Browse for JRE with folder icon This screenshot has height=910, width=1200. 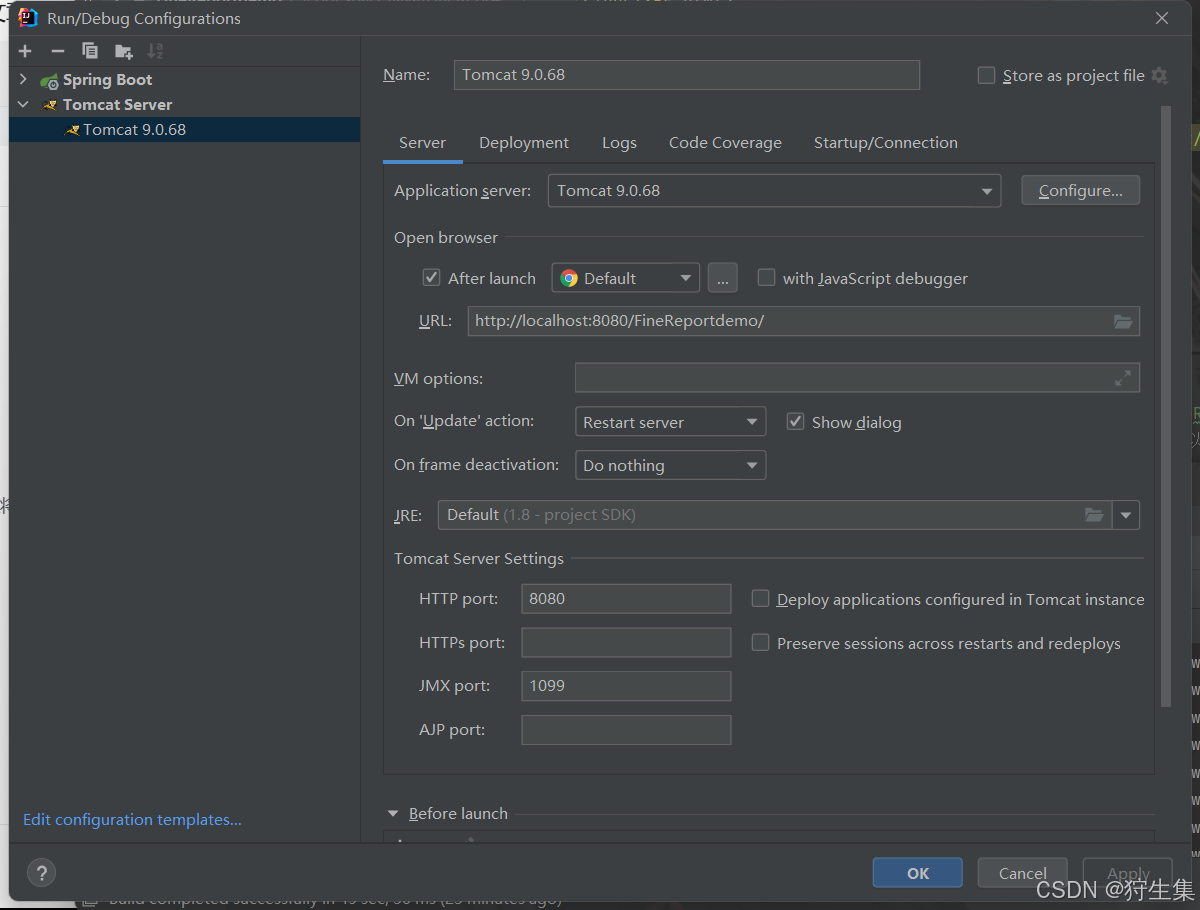(1094, 515)
